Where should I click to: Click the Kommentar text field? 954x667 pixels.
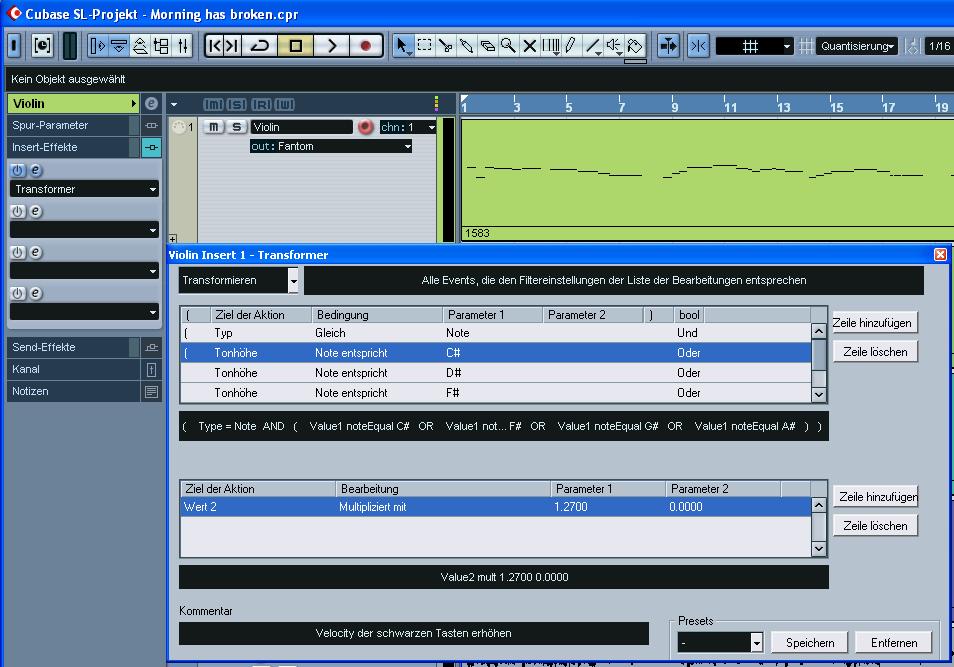tap(414, 634)
